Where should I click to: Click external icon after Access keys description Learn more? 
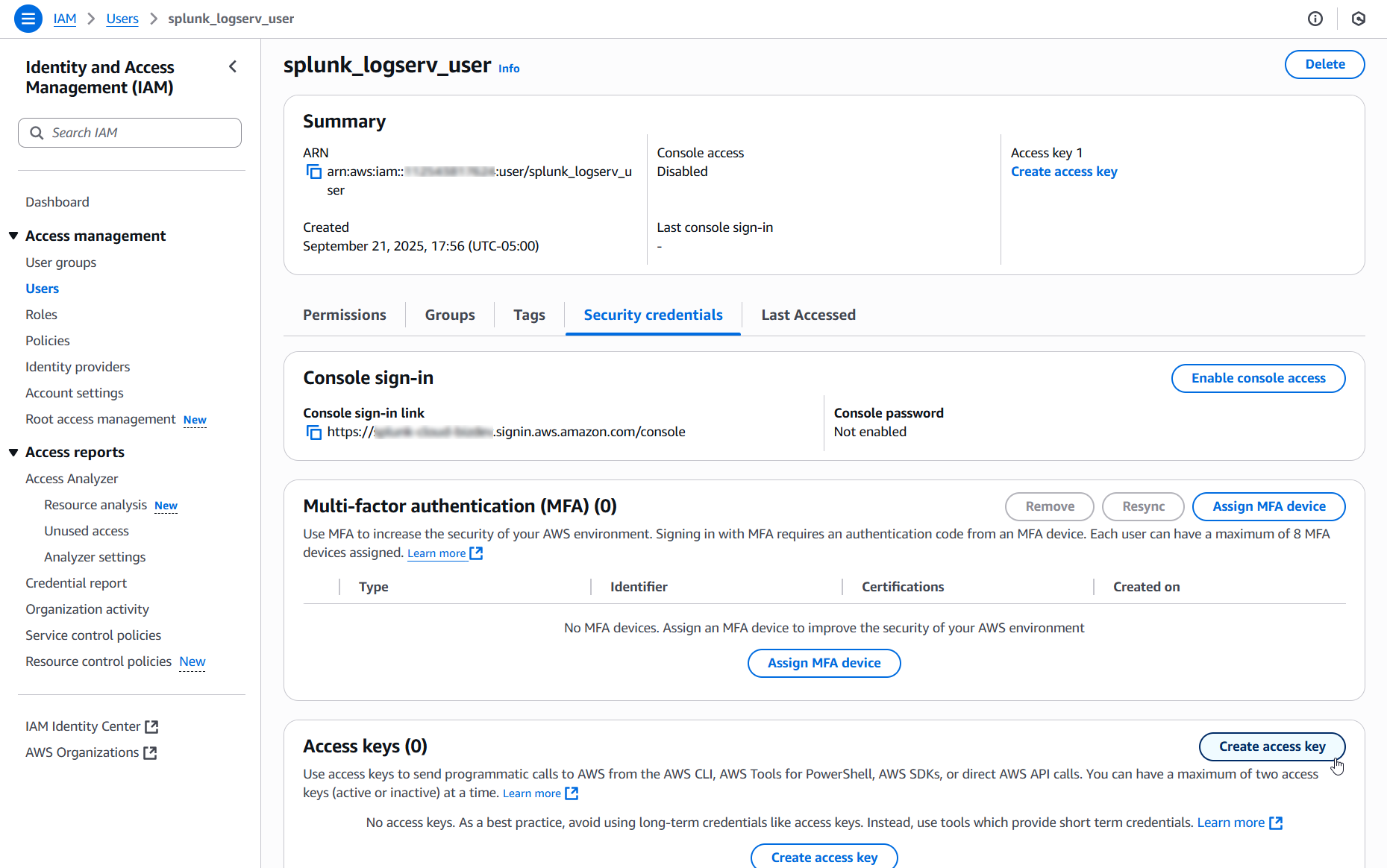(x=572, y=793)
